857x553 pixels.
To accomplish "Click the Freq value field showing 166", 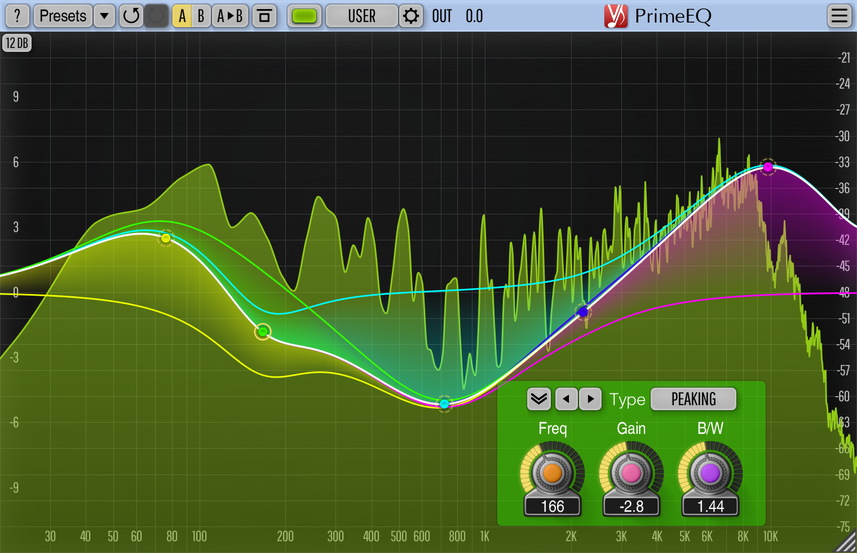I will (x=552, y=506).
